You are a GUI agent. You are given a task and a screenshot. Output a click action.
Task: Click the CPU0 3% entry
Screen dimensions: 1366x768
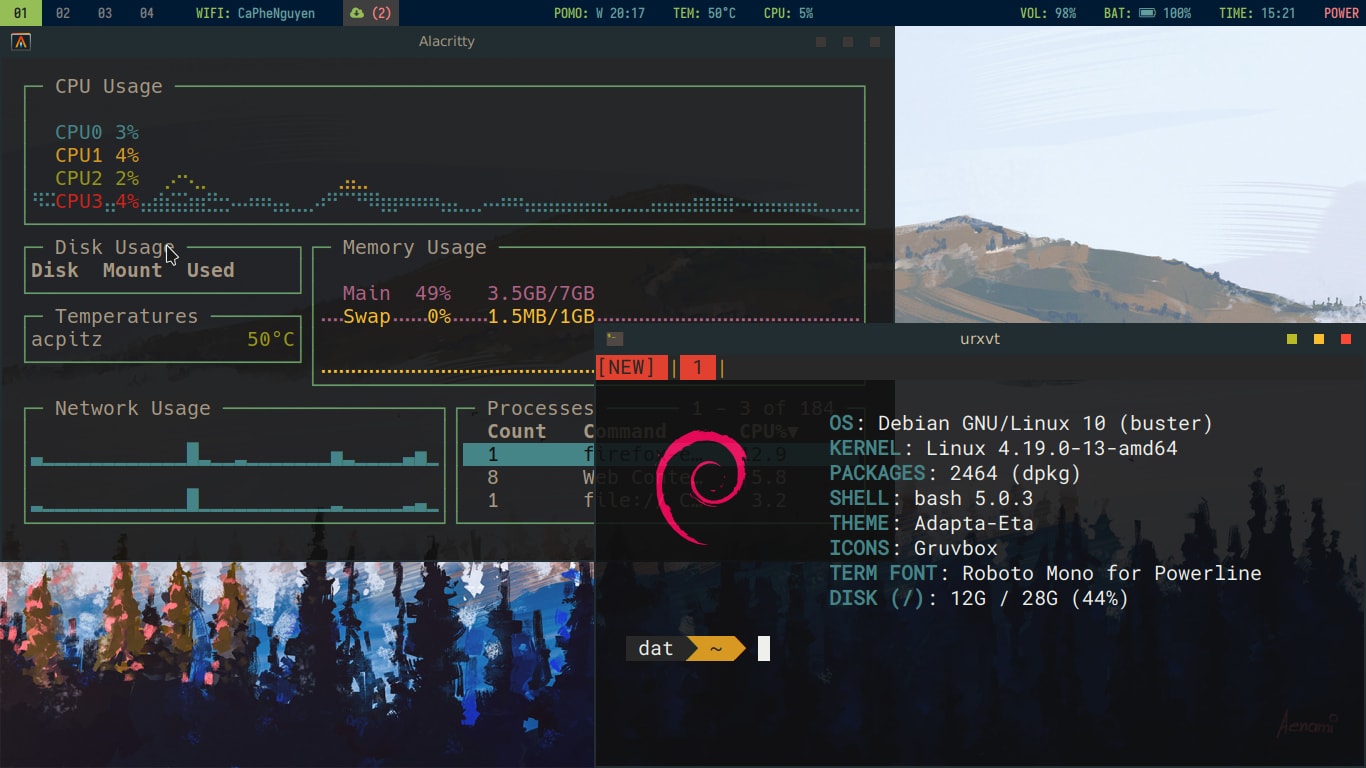click(97, 132)
